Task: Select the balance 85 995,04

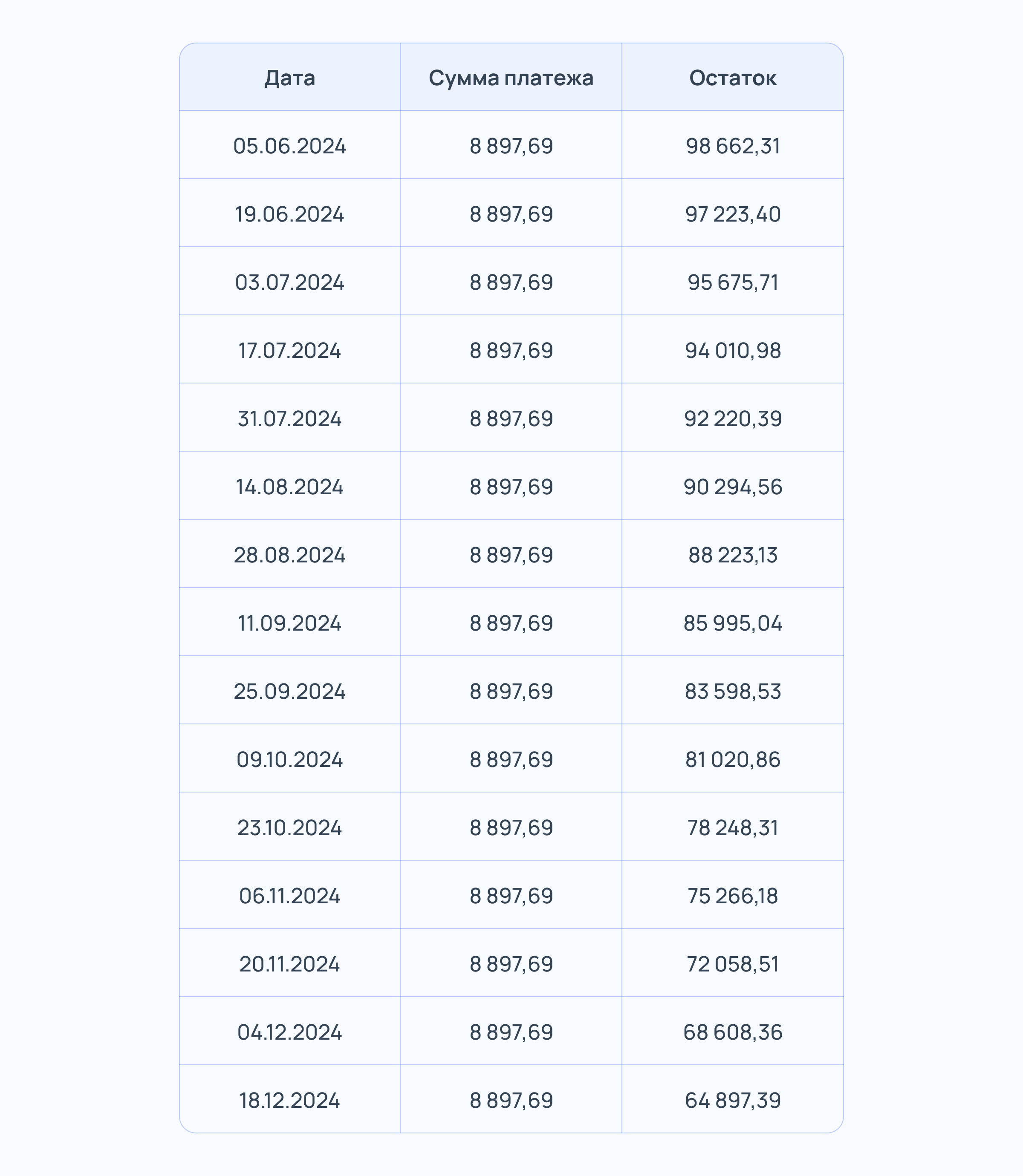Action: pyautogui.click(x=732, y=623)
